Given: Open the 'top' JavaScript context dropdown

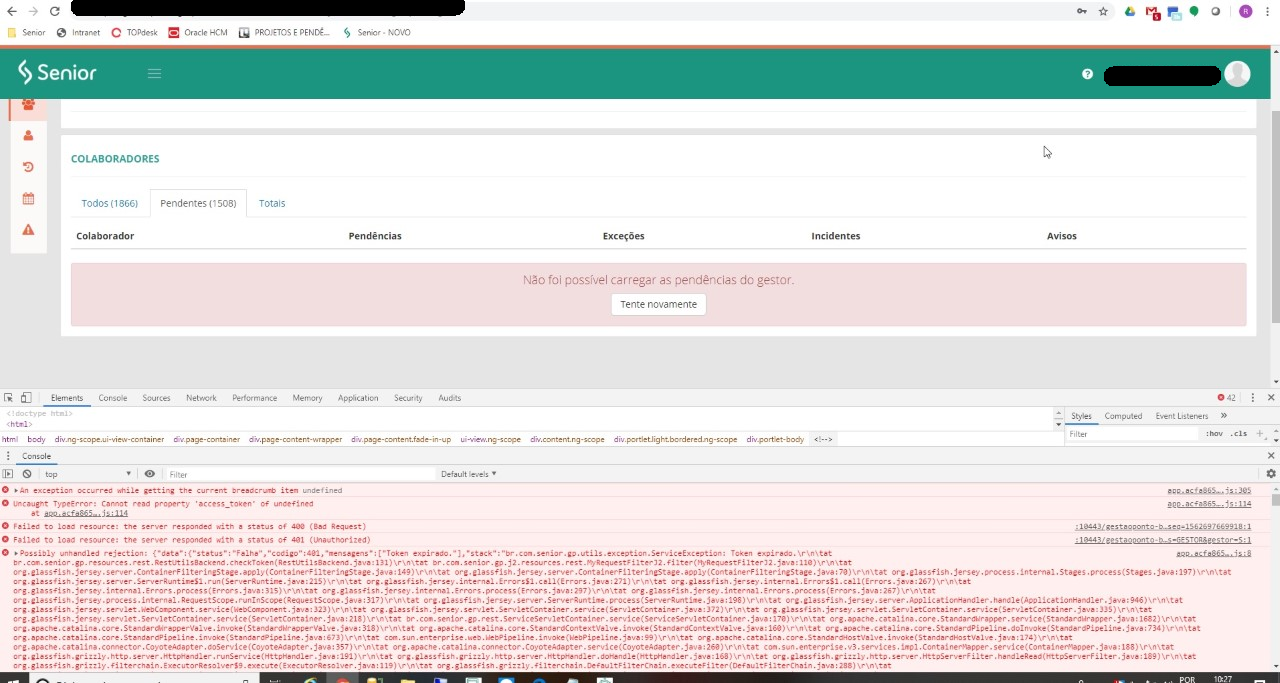Looking at the screenshot, I should 87,474.
